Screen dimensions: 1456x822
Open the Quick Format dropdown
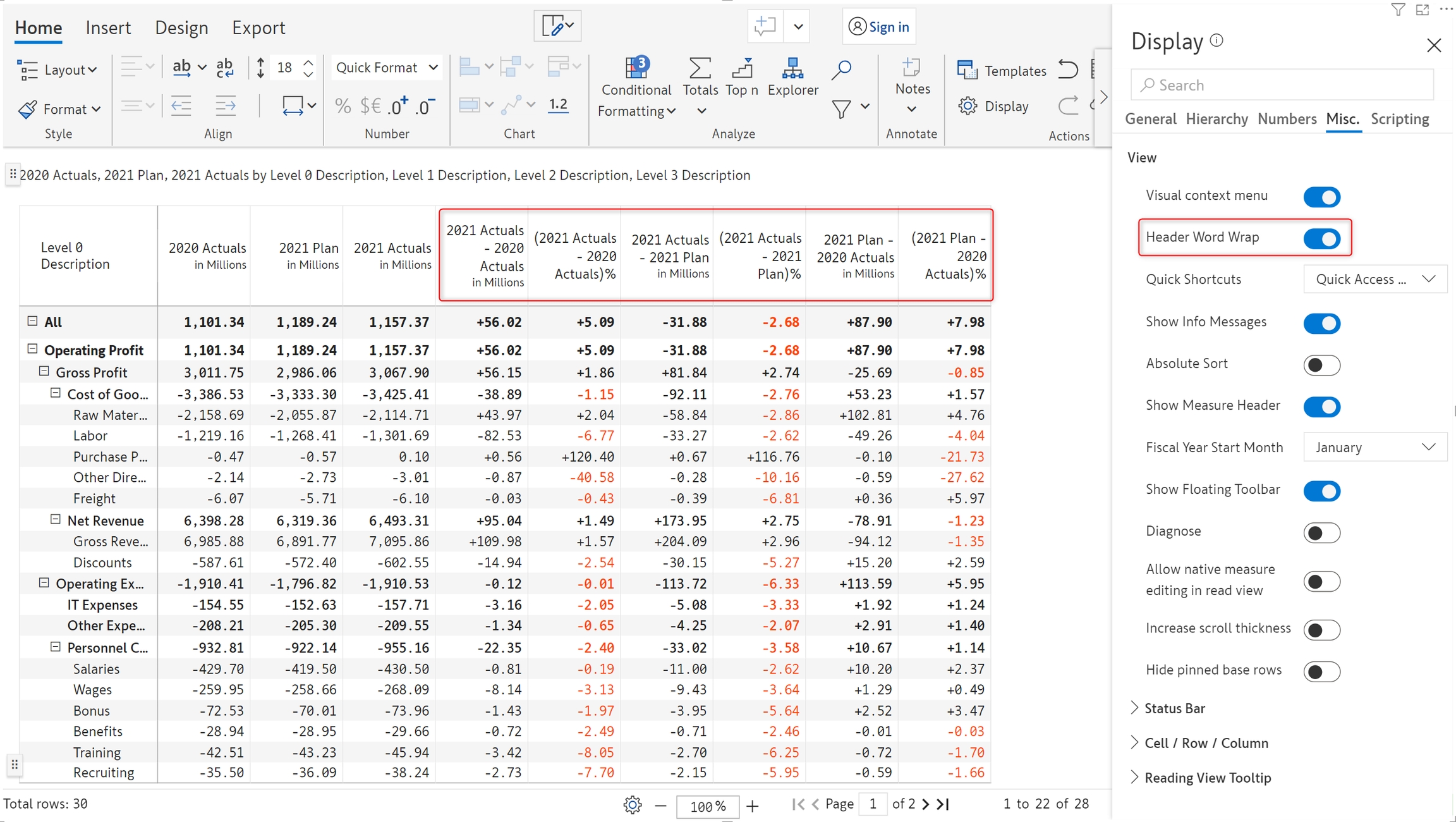click(x=386, y=68)
